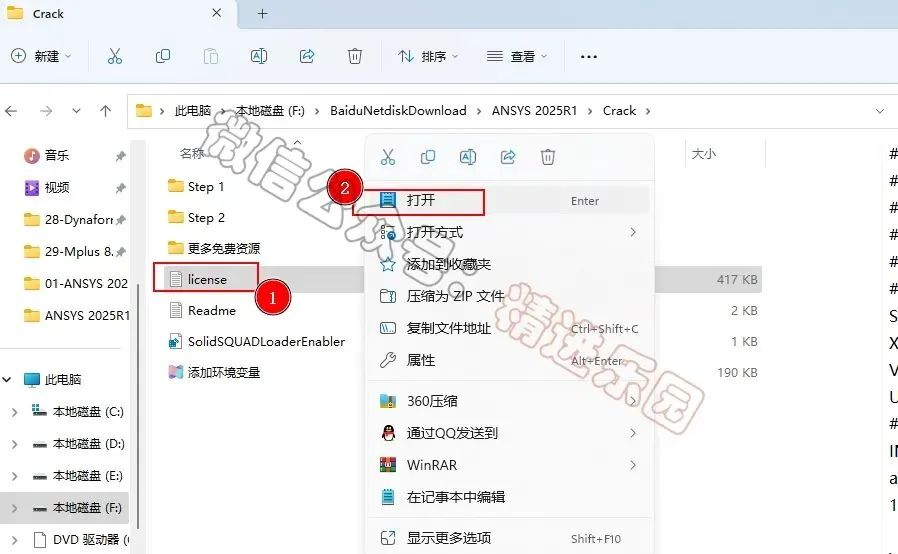Viewport: 898px width, 554px height.
Task: Click Copy icon in the context menu
Action: (428, 157)
